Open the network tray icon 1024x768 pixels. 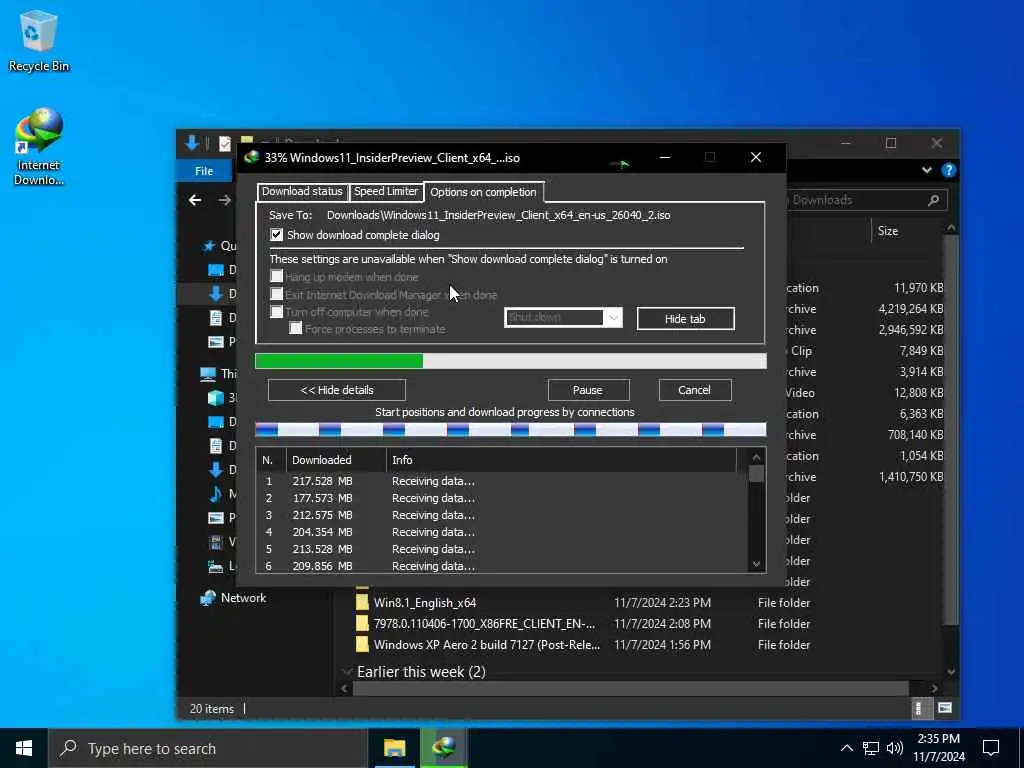coord(871,748)
